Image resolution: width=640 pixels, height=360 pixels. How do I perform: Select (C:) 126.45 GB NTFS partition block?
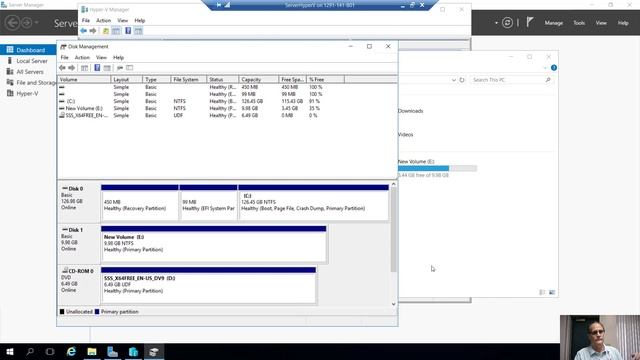coord(313,203)
